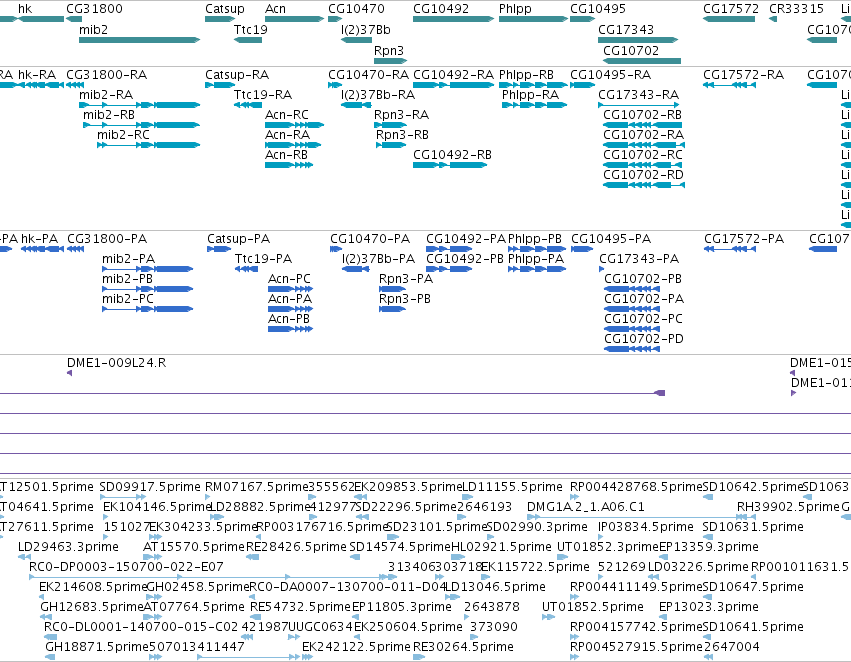Click the Phlpp gene label
Viewport: 851px width, 662px height.
pos(515,9)
